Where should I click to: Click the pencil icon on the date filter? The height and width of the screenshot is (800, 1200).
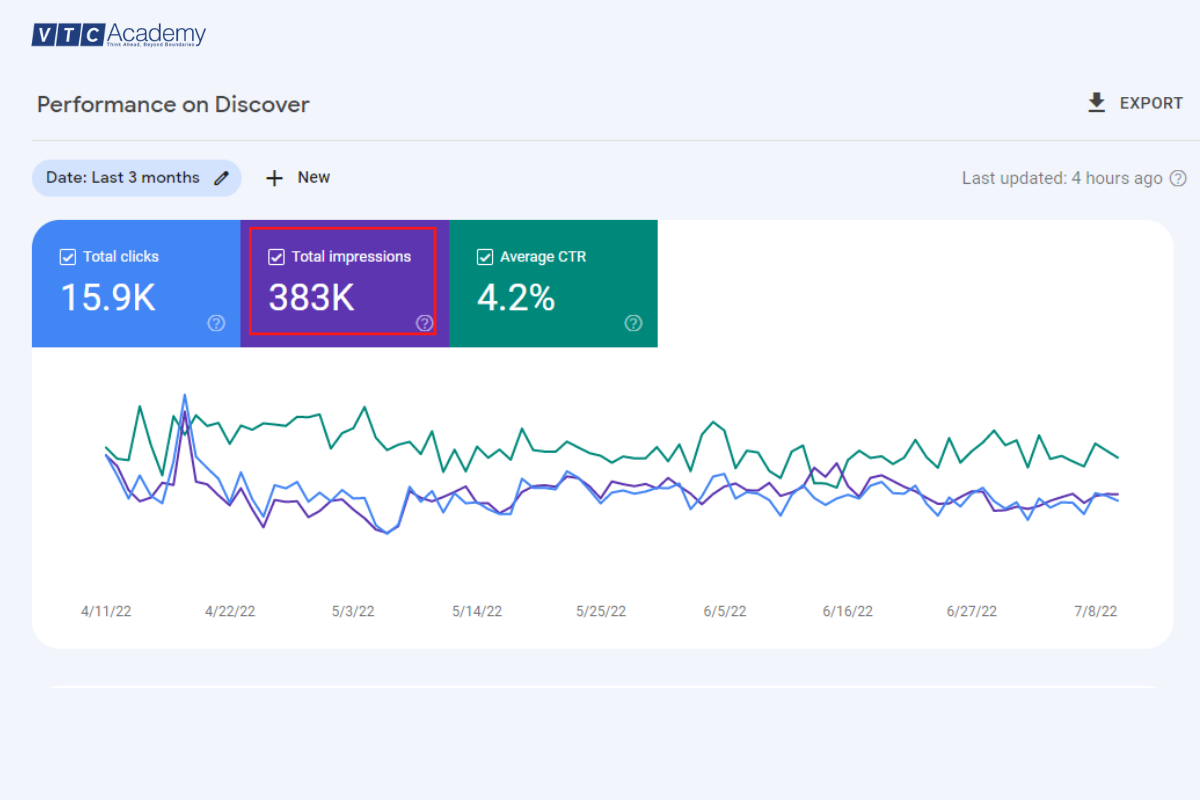click(x=221, y=177)
